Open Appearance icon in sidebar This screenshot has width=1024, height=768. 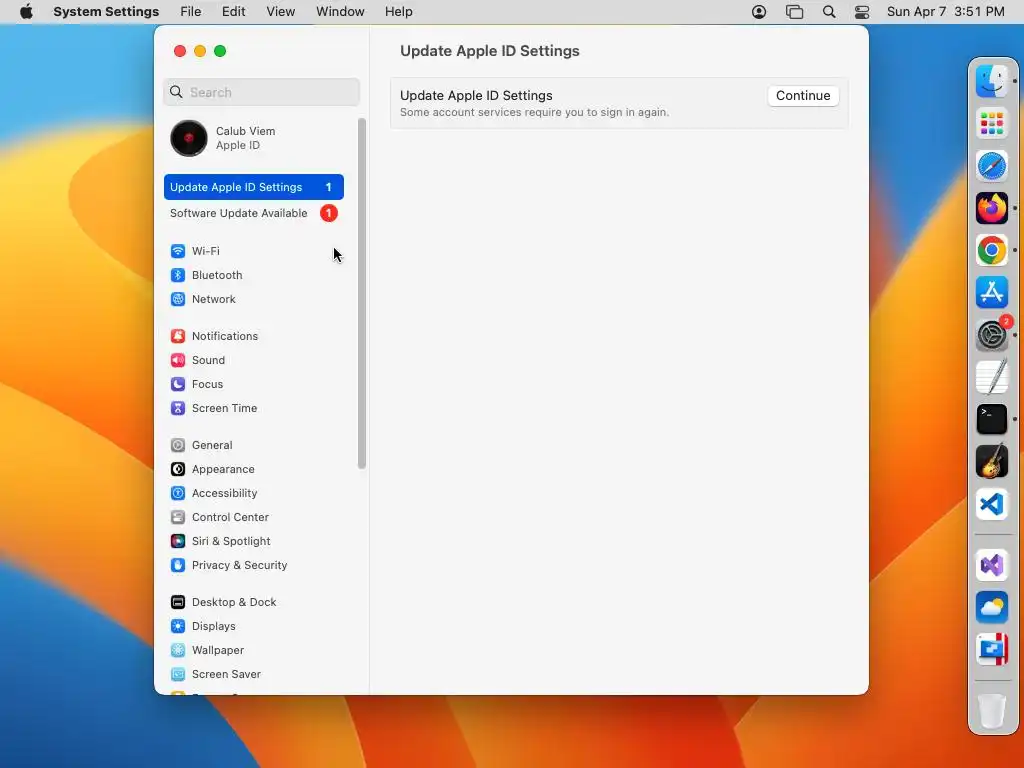178,469
